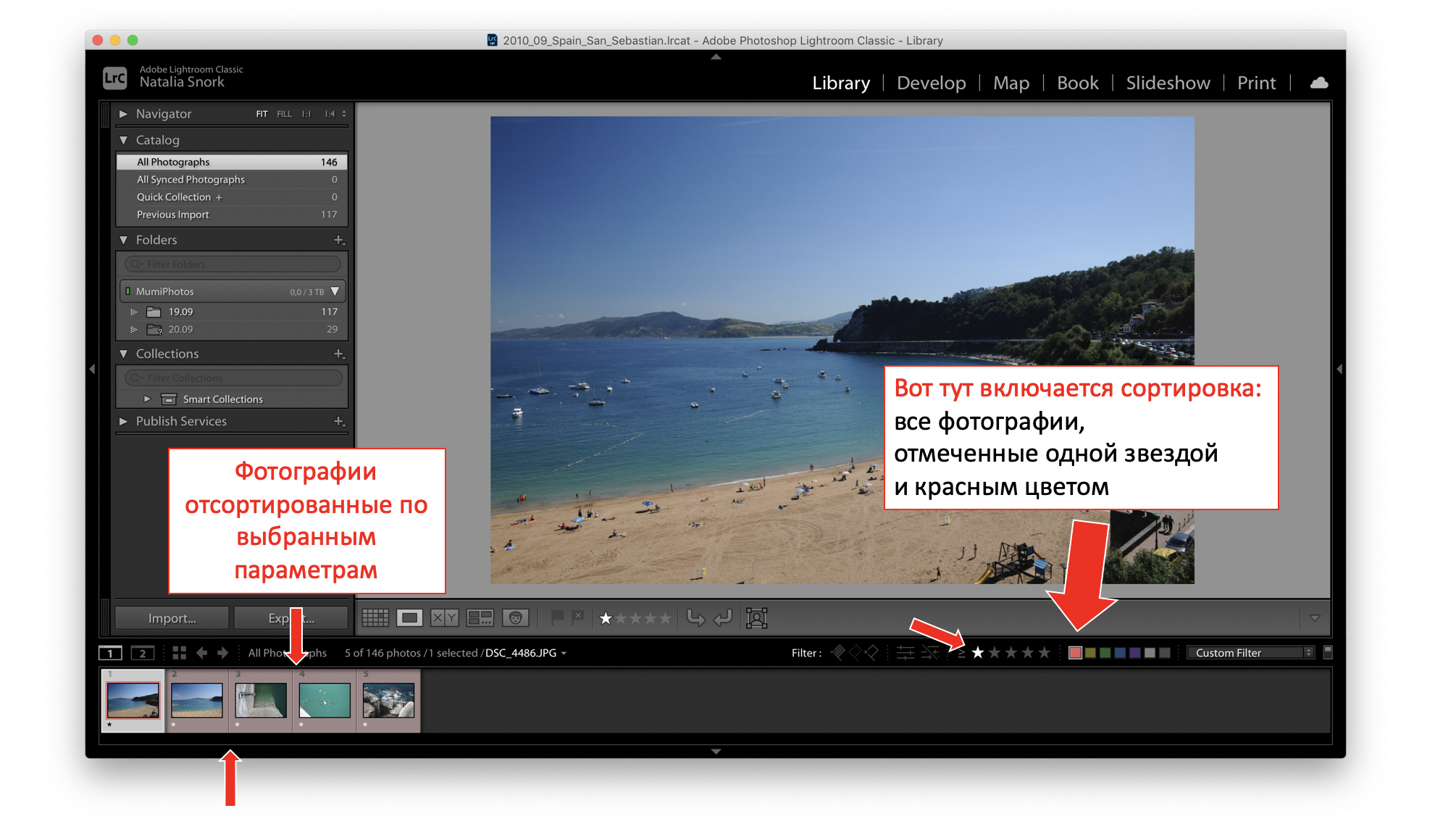1456x816 pixels.
Task: Toggle filters on/off switch at far right
Action: coord(1328,652)
